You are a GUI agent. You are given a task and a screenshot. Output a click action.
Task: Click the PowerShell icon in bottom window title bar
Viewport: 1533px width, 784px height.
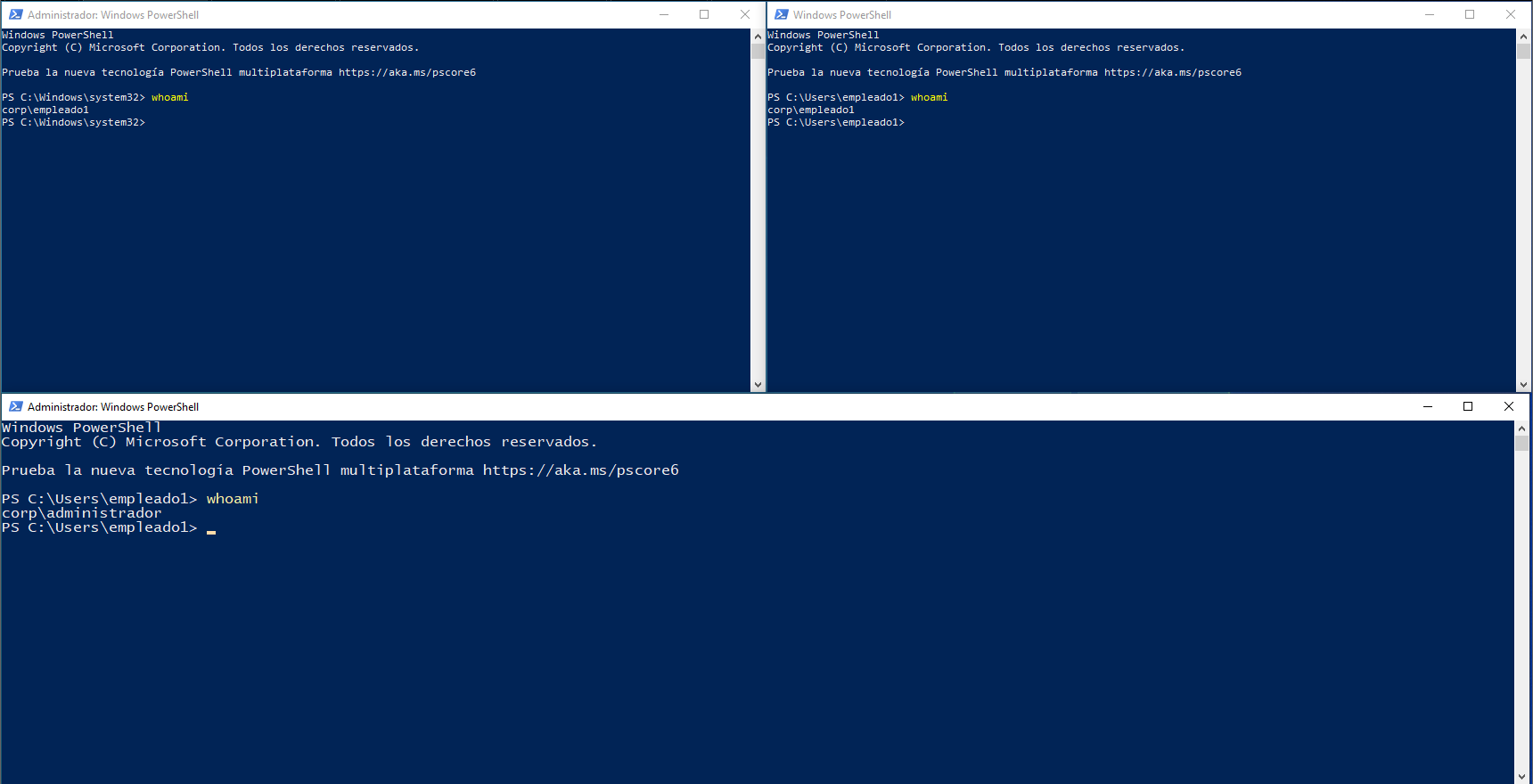coord(15,406)
